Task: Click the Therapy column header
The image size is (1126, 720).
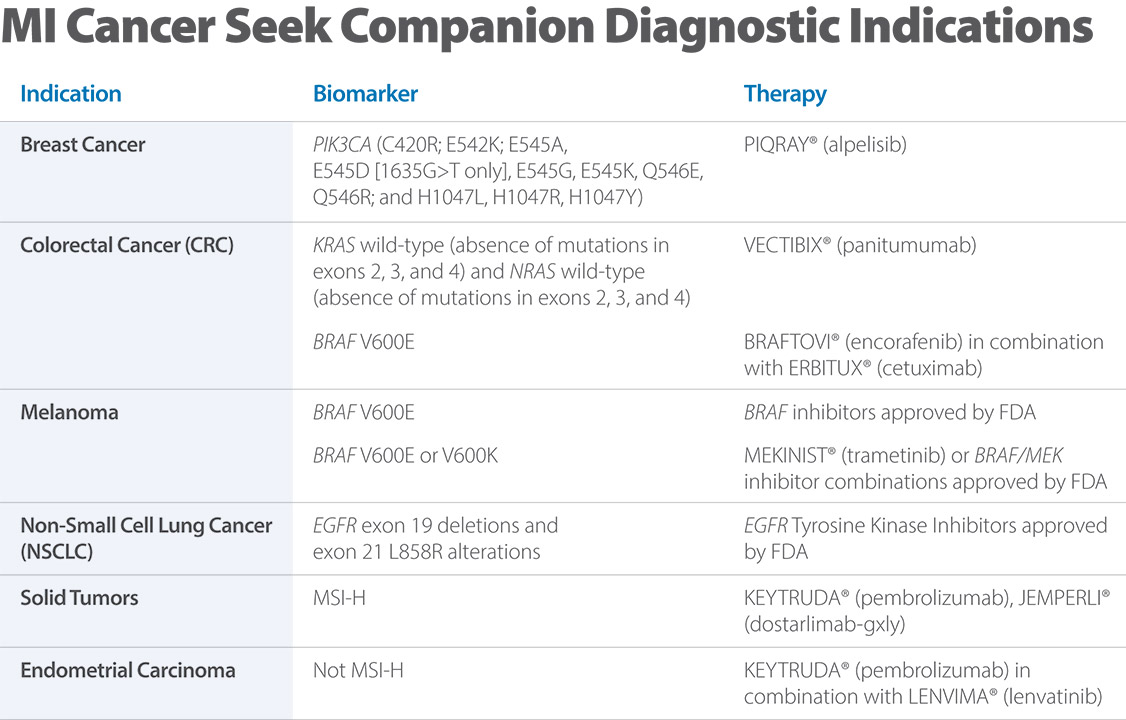Action: [x=785, y=94]
